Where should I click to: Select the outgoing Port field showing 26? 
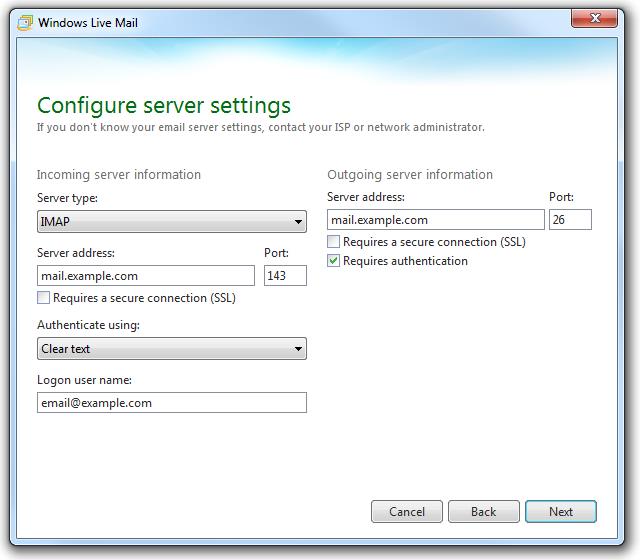click(x=570, y=220)
